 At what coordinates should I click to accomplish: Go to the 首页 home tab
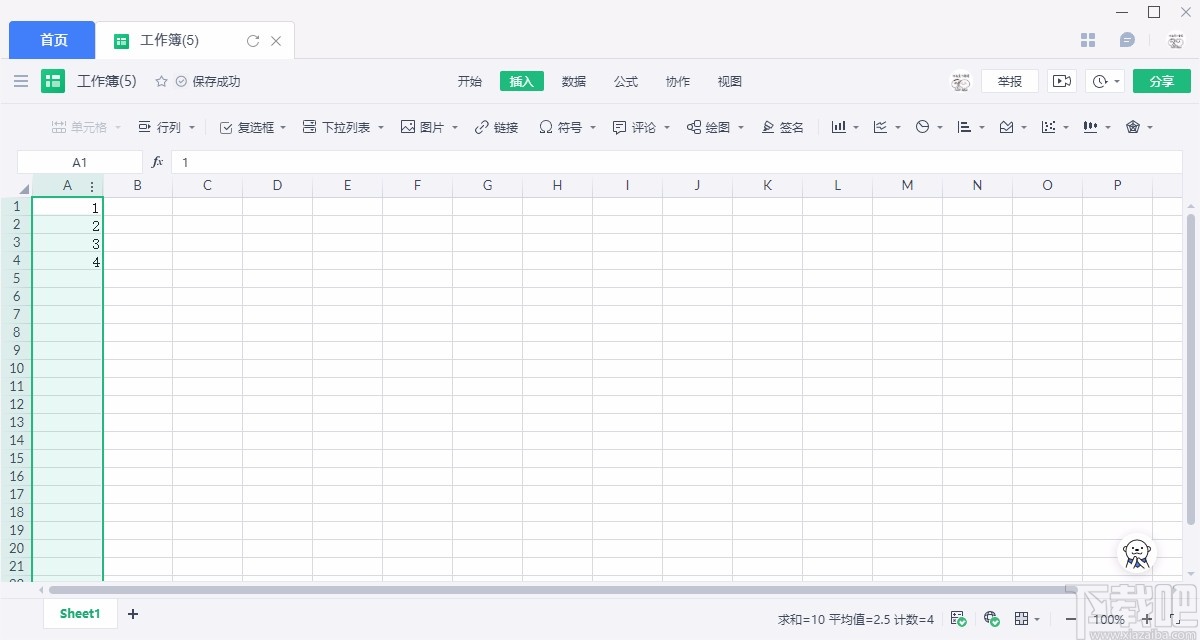(x=51, y=40)
